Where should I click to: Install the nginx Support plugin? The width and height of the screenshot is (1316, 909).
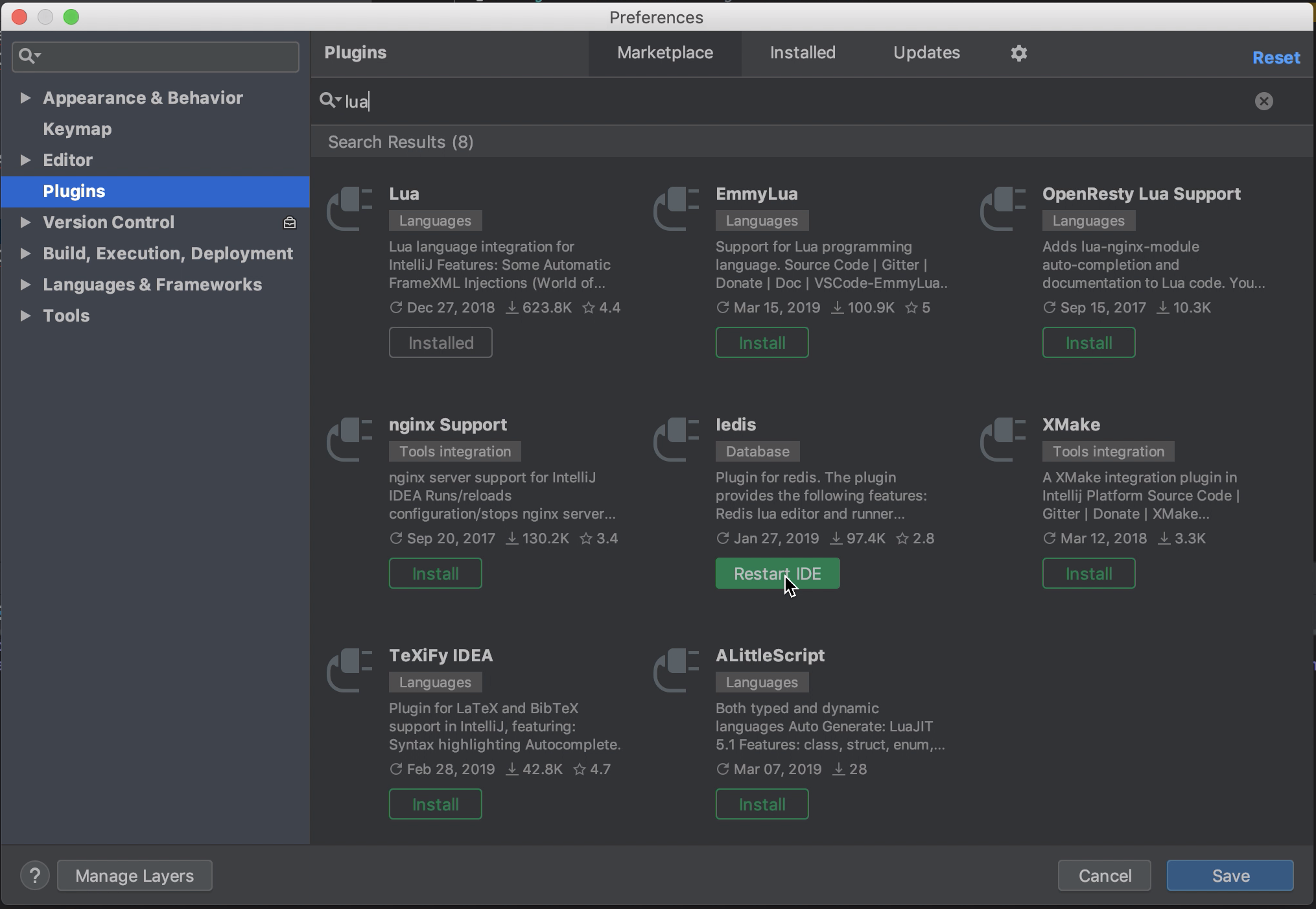[x=436, y=573]
